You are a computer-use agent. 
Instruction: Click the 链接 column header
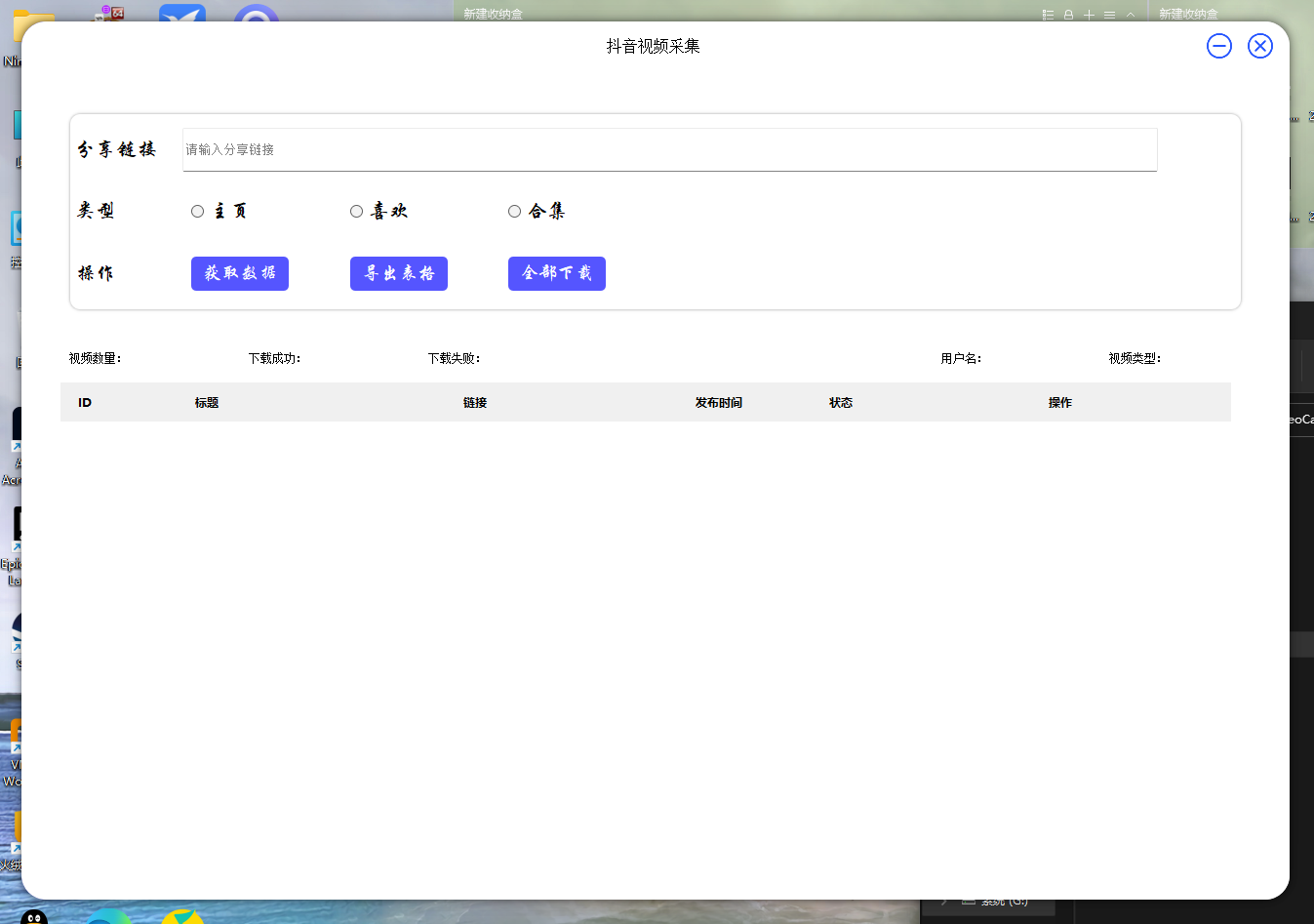tap(475, 402)
